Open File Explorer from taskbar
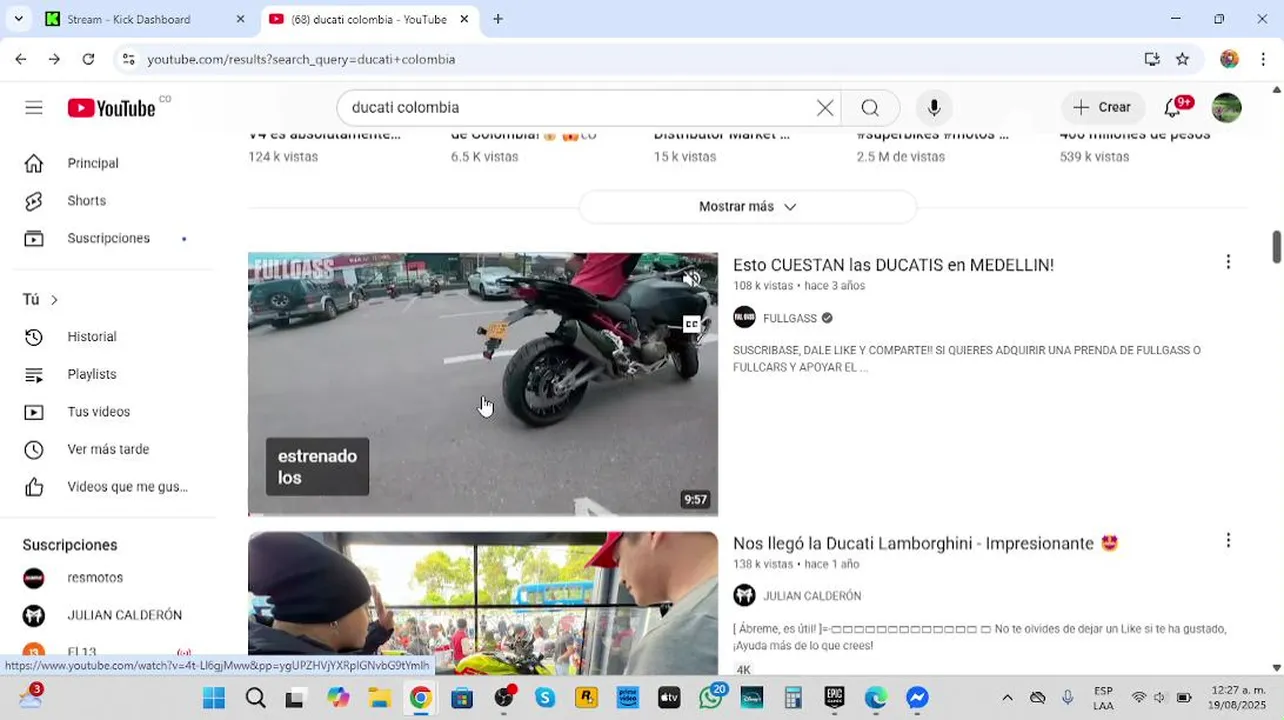This screenshot has height=720, width=1284. point(379,698)
